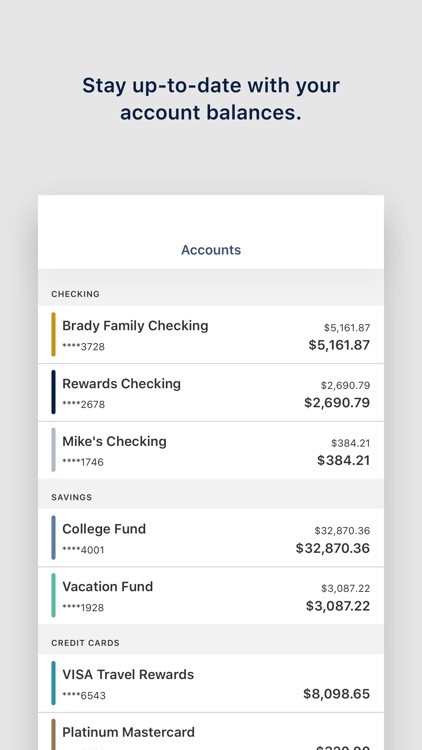Click account number ending 3728
422x750 pixels.
point(84,347)
